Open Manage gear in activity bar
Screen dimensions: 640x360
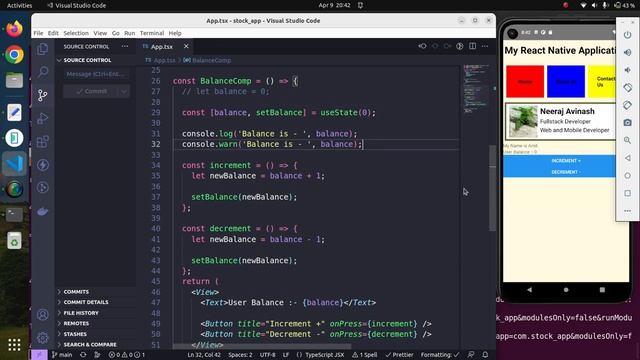pos(42,338)
